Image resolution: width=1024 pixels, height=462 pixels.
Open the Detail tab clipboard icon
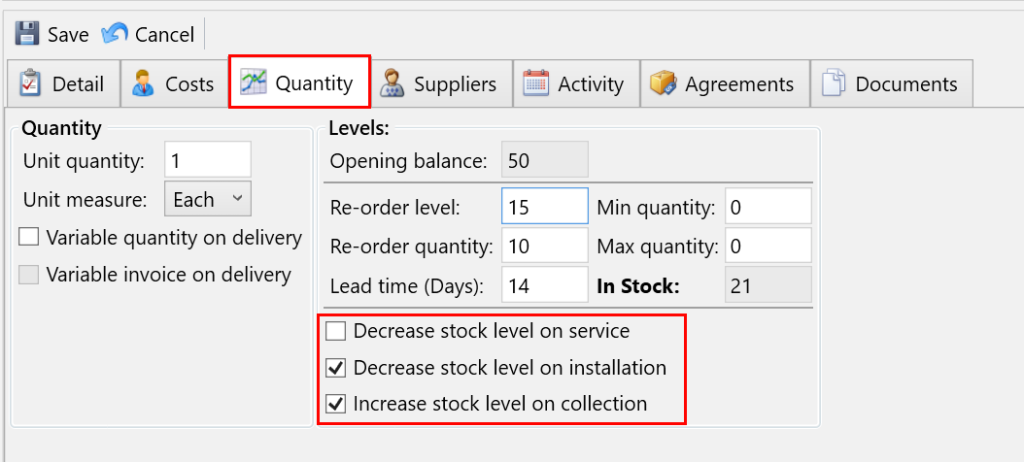coord(31,84)
